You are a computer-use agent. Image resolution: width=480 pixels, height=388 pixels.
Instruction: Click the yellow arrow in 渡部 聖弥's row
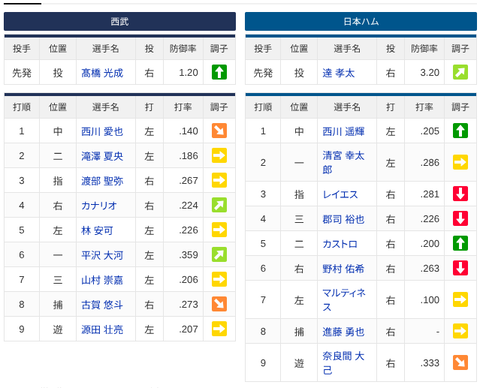pos(219,180)
